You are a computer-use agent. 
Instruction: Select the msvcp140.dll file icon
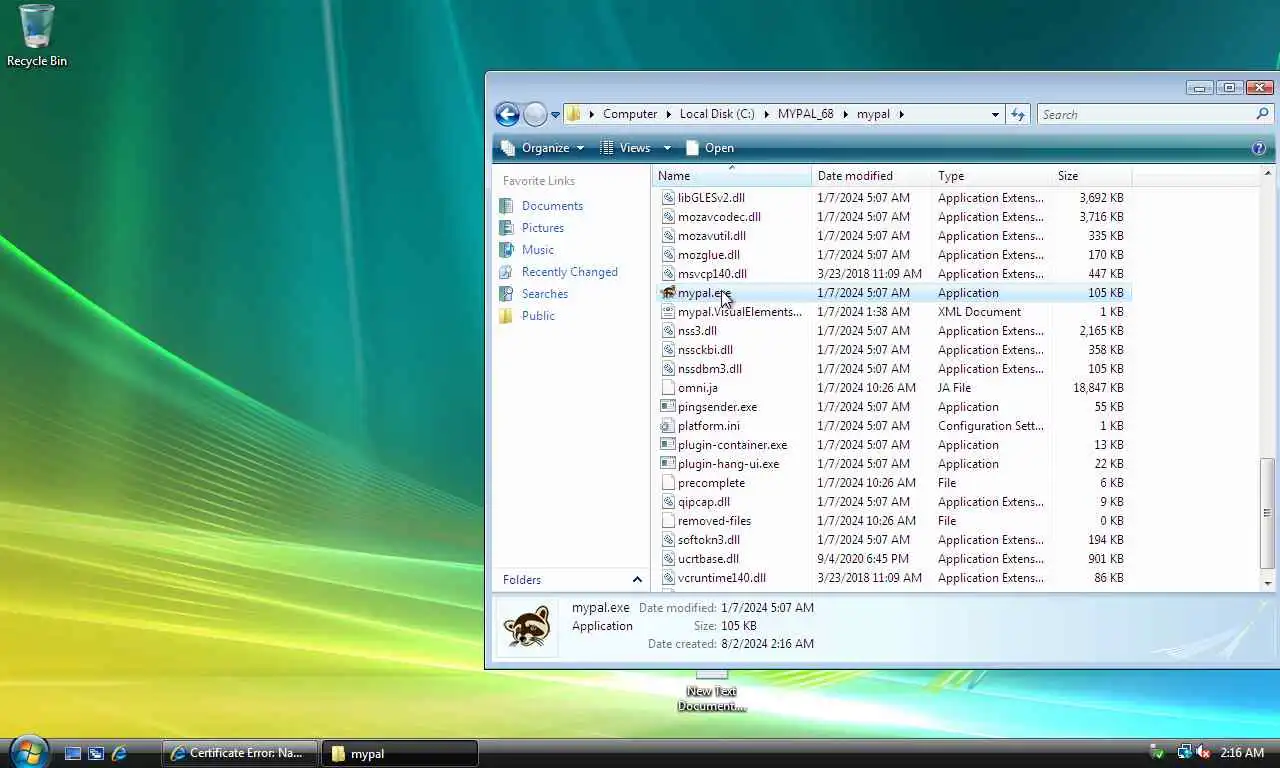click(x=668, y=274)
